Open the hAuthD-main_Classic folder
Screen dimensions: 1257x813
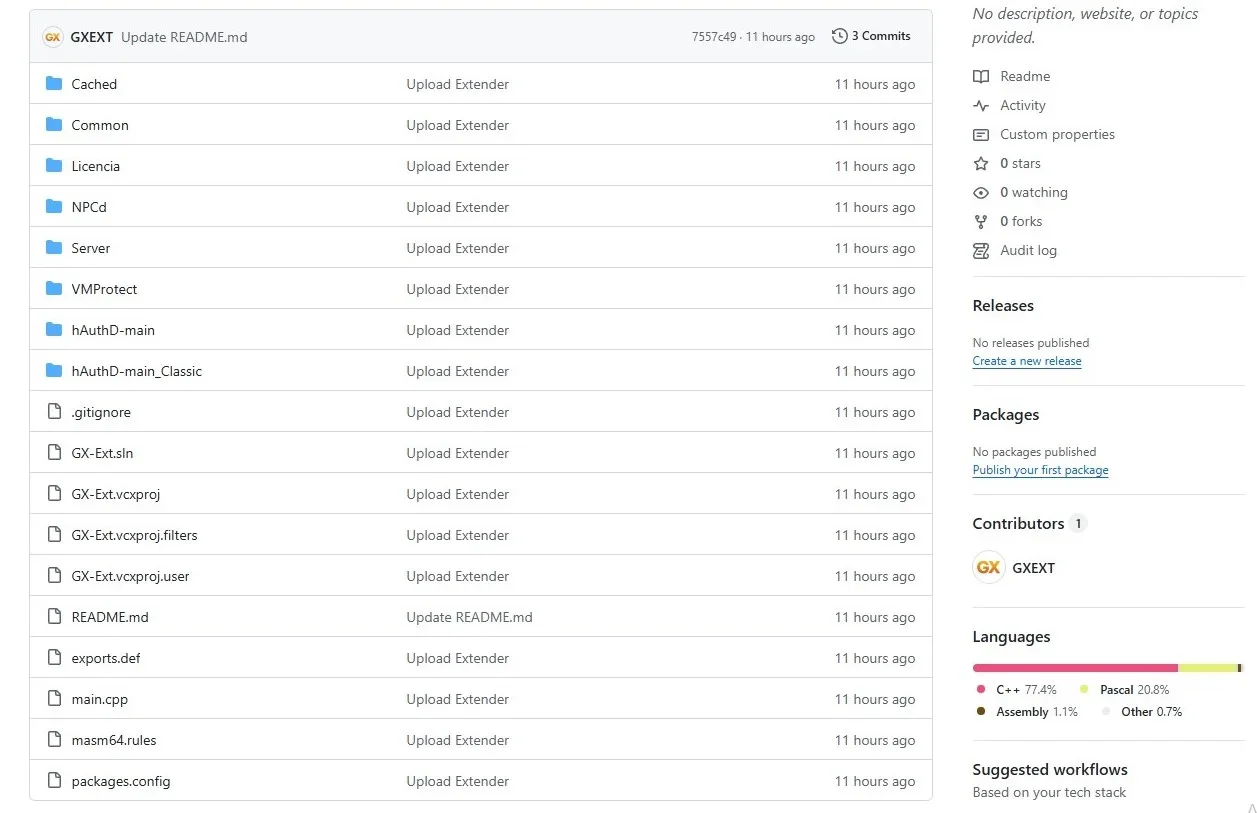pos(137,371)
